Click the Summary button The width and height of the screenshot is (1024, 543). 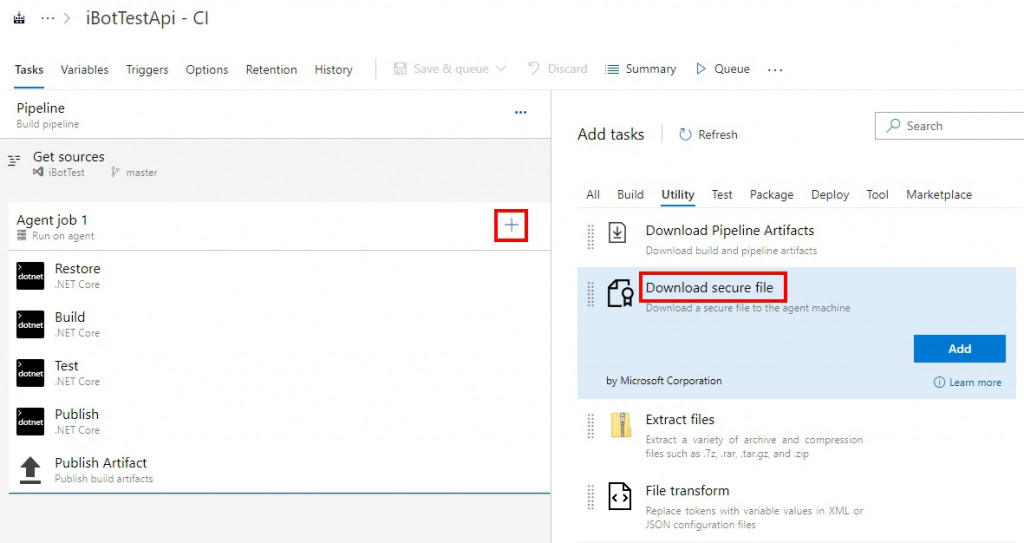click(x=641, y=69)
